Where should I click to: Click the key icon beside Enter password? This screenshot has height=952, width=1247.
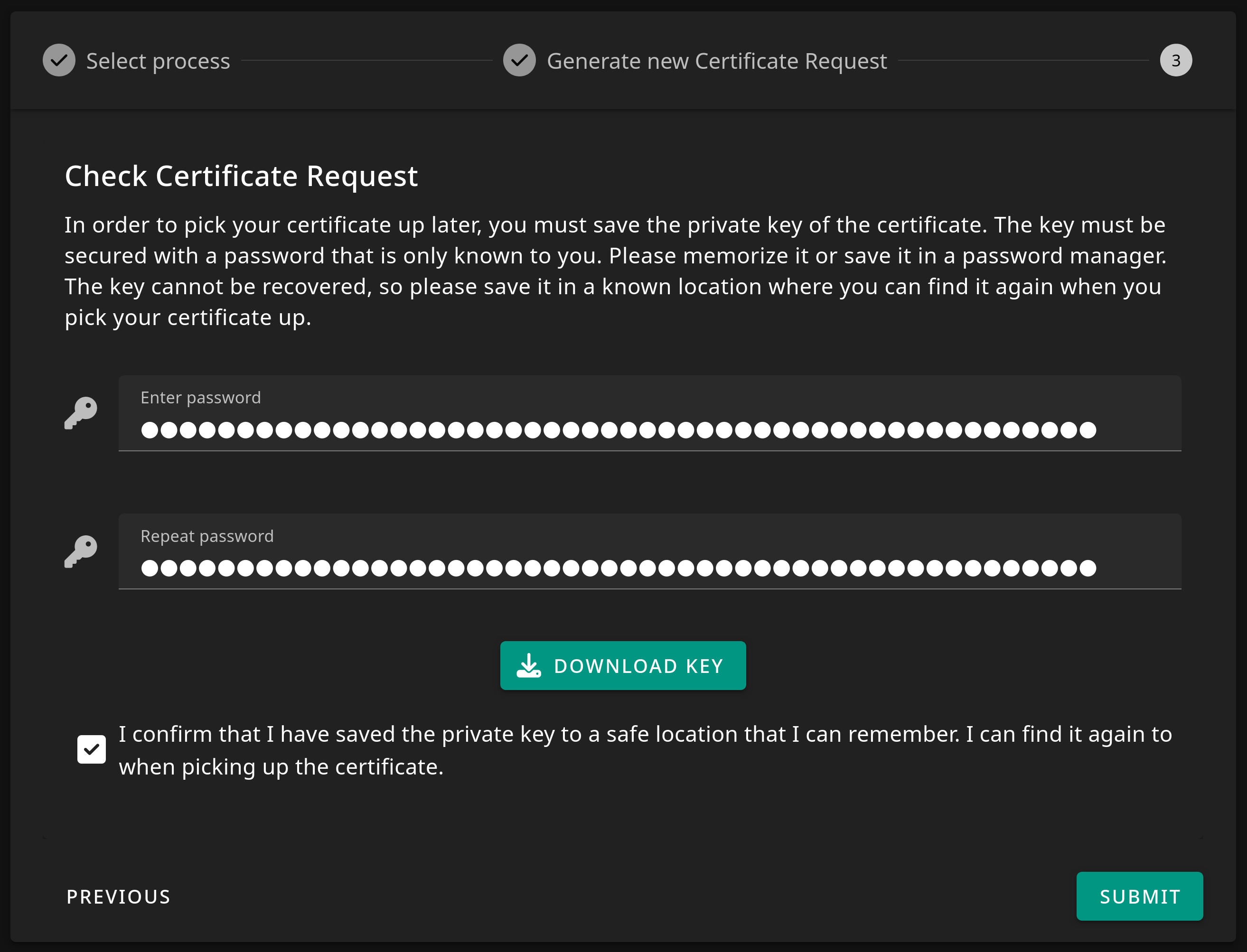pyautogui.click(x=81, y=413)
